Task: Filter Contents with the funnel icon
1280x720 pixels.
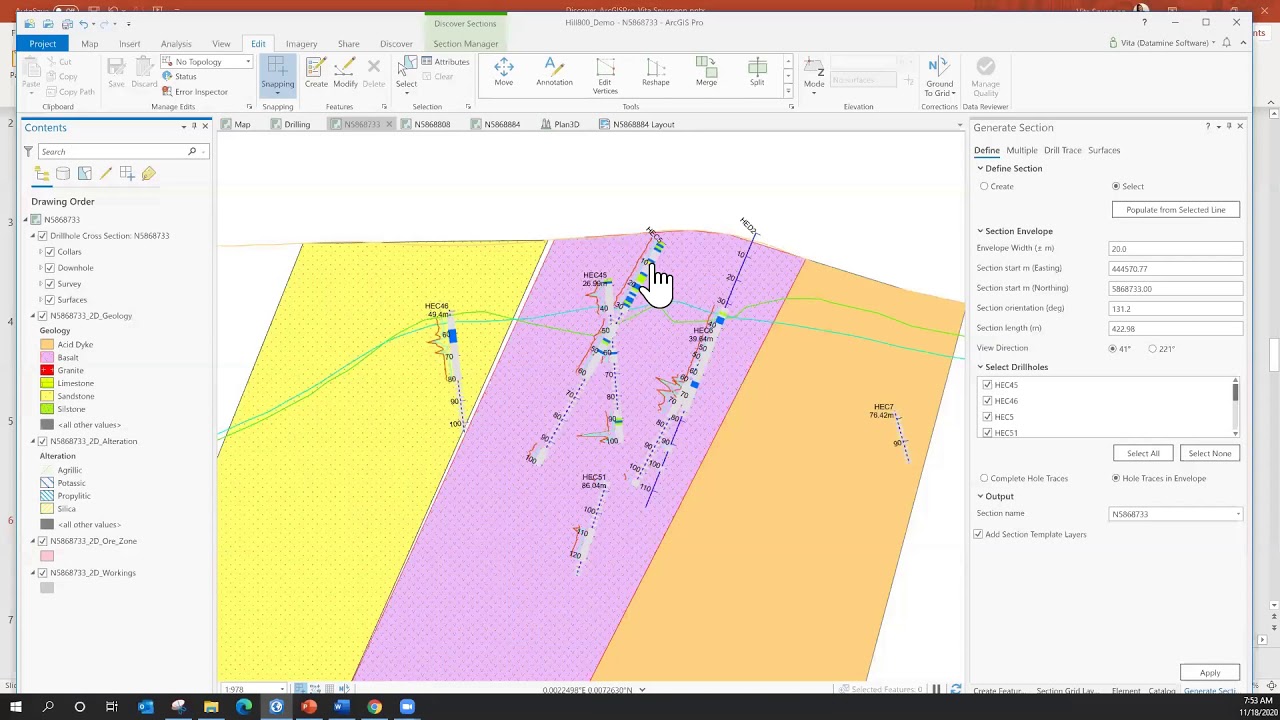Action: 28,151
